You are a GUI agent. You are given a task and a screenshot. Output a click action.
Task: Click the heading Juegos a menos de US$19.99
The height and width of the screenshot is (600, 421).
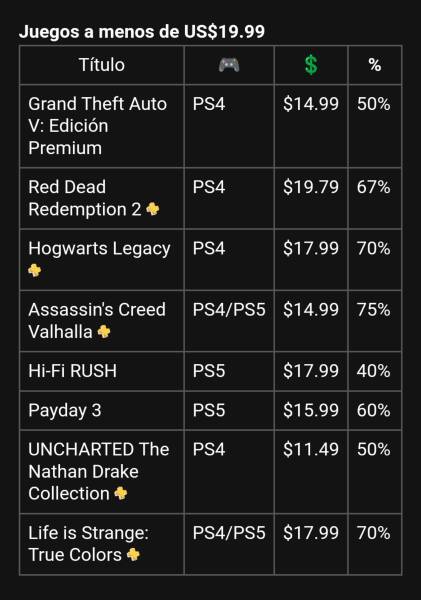pyautogui.click(x=142, y=31)
